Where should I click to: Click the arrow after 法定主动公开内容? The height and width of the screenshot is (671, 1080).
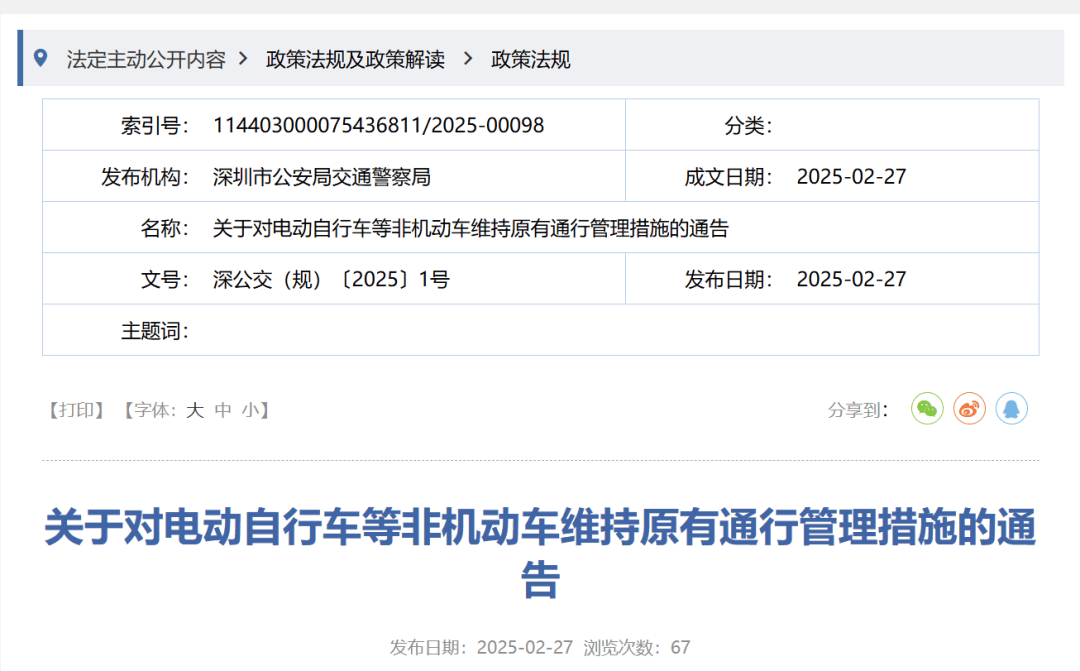[x=243, y=59]
